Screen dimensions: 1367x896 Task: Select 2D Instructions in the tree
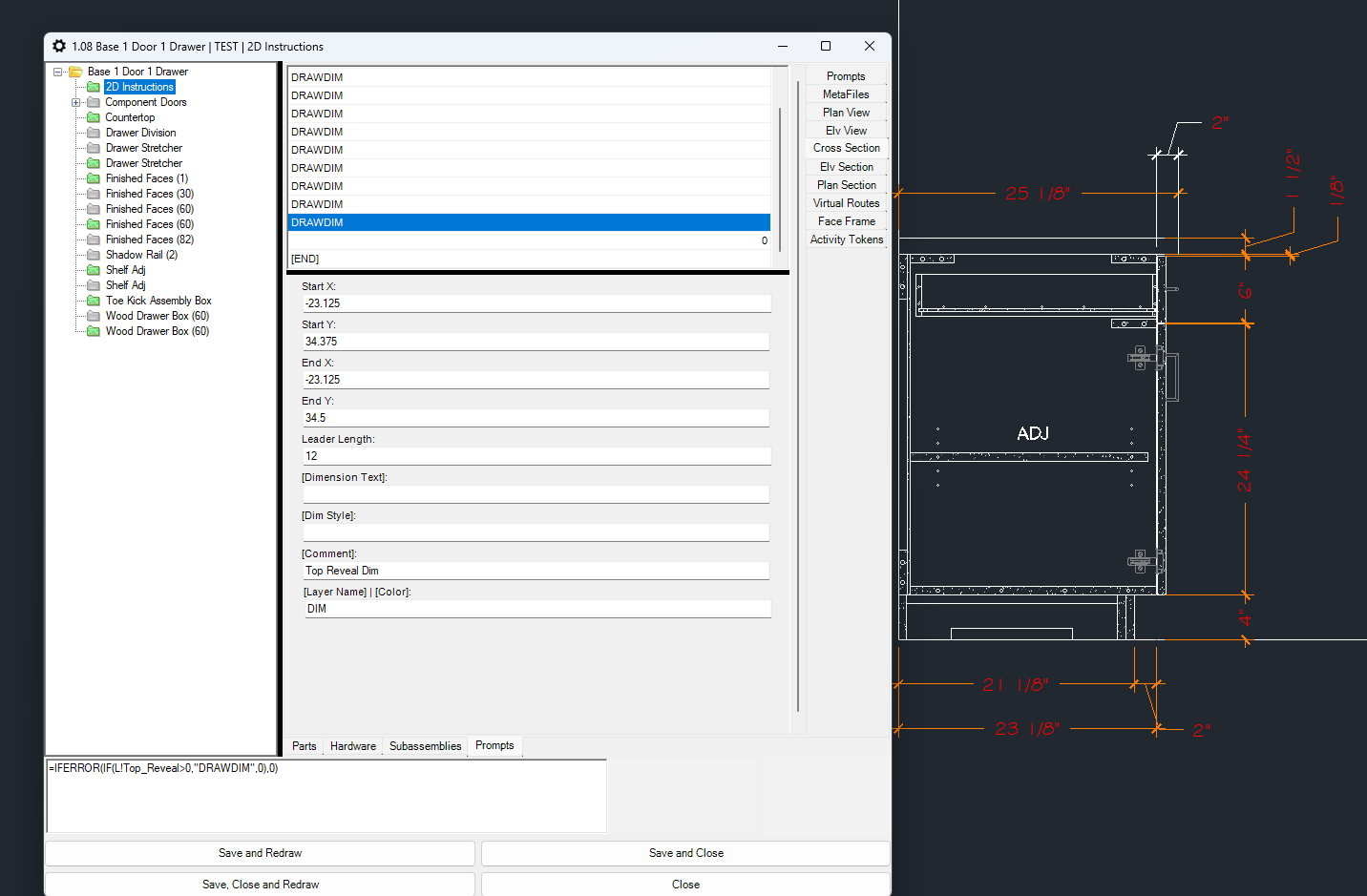pyautogui.click(x=139, y=87)
